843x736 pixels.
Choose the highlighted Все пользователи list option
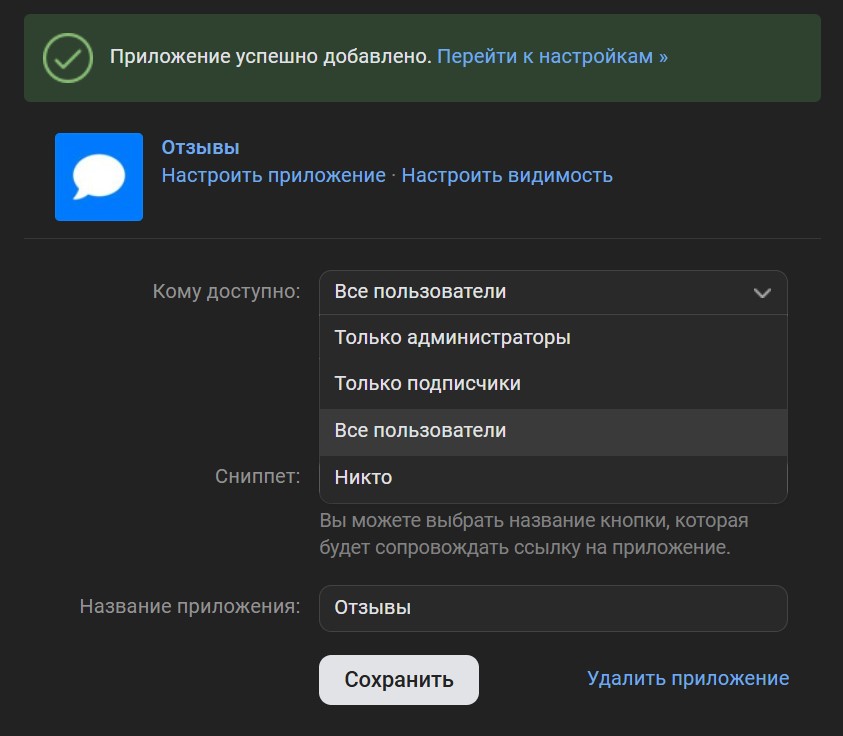click(x=553, y=432)
